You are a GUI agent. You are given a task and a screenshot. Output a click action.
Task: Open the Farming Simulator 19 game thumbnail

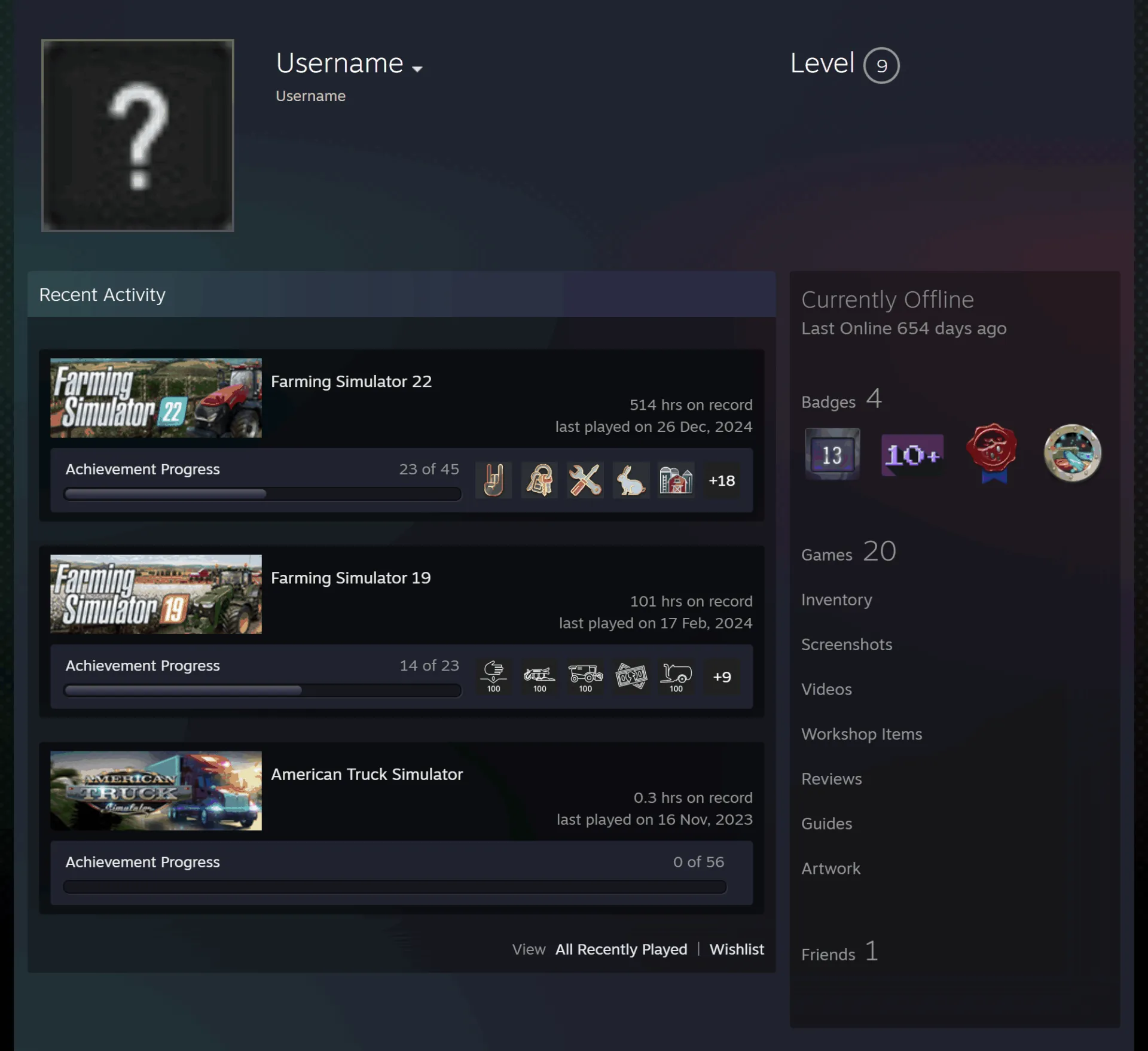[156, 594]
